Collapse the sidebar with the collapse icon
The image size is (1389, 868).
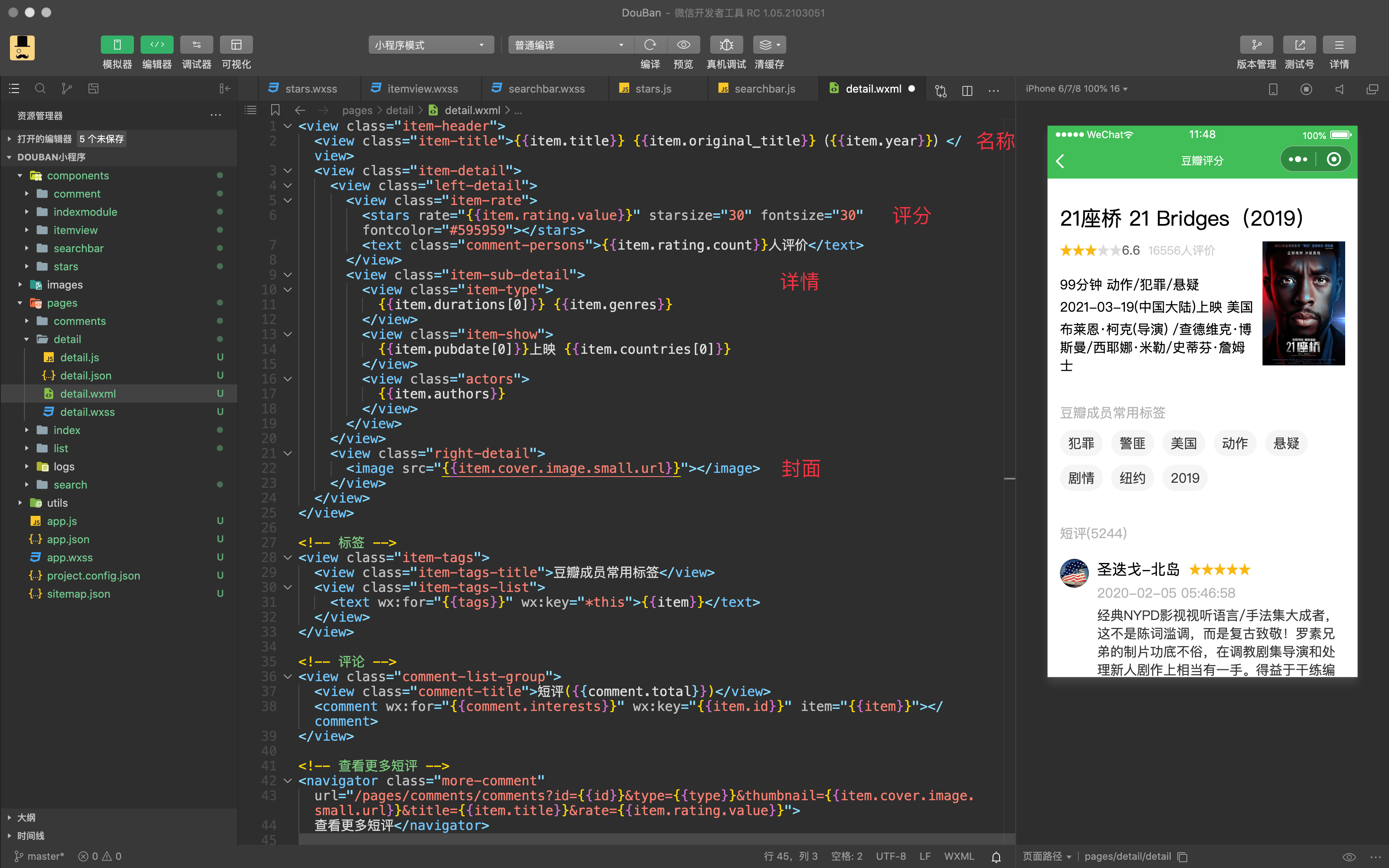225,88
